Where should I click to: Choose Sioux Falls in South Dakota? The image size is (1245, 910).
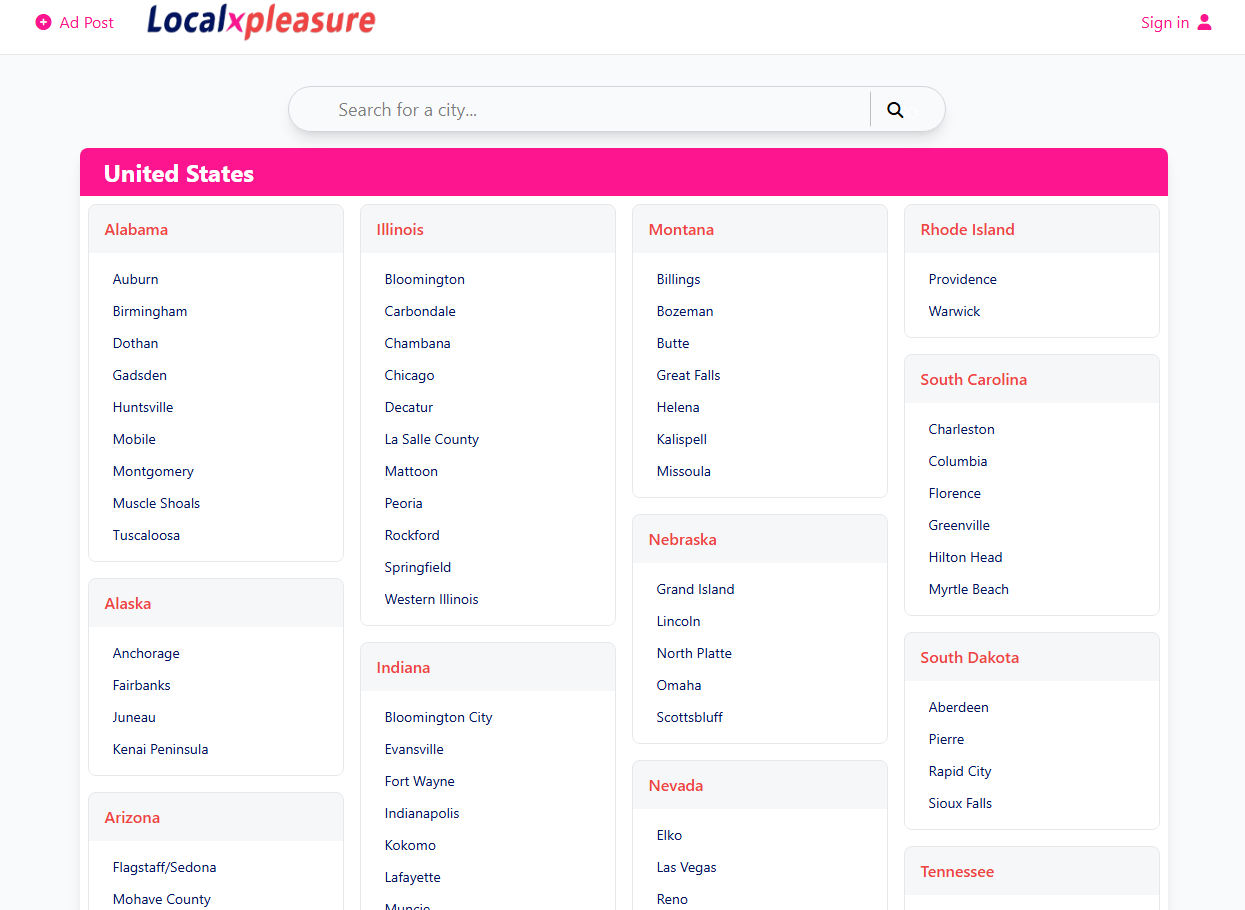click(x=960, y=803)
